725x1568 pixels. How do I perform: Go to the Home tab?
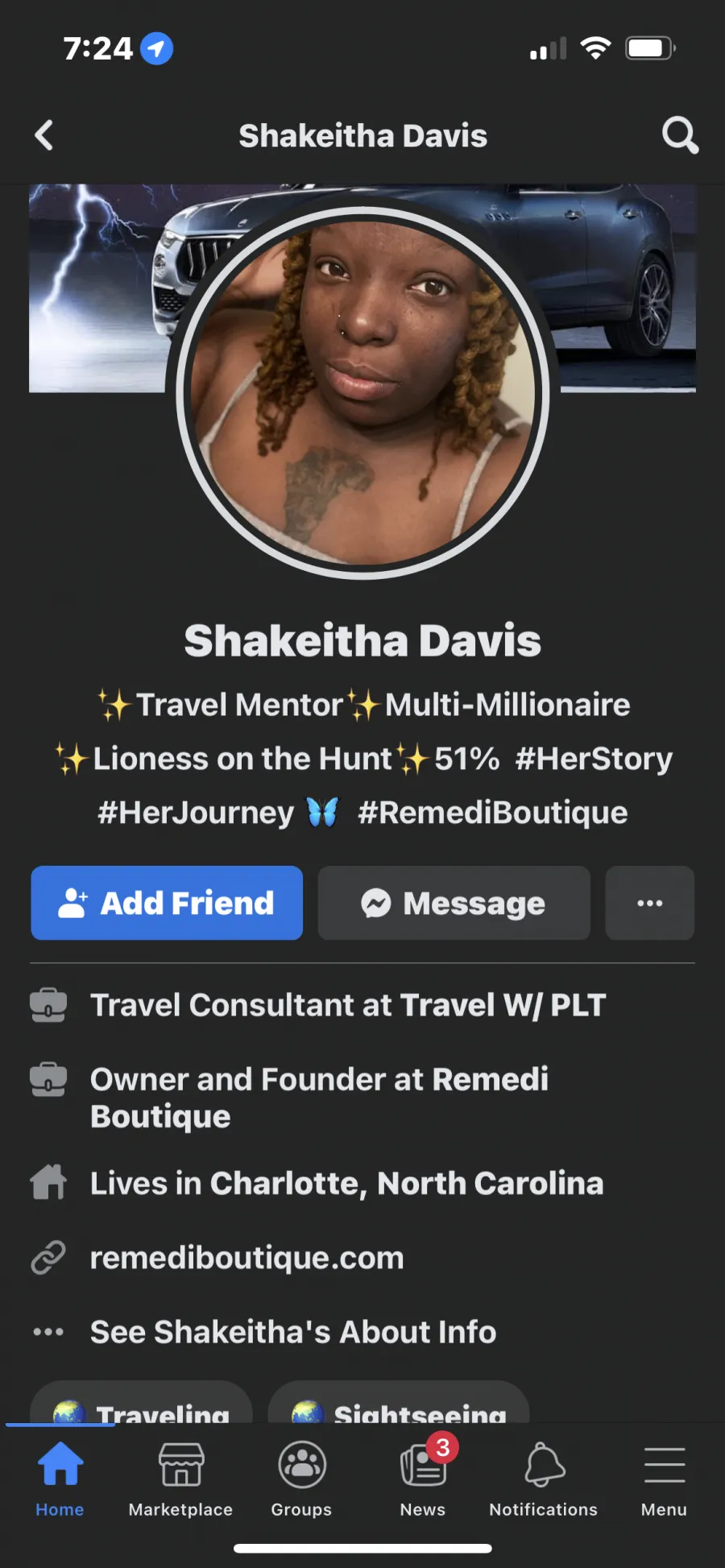coord(60,1479)
